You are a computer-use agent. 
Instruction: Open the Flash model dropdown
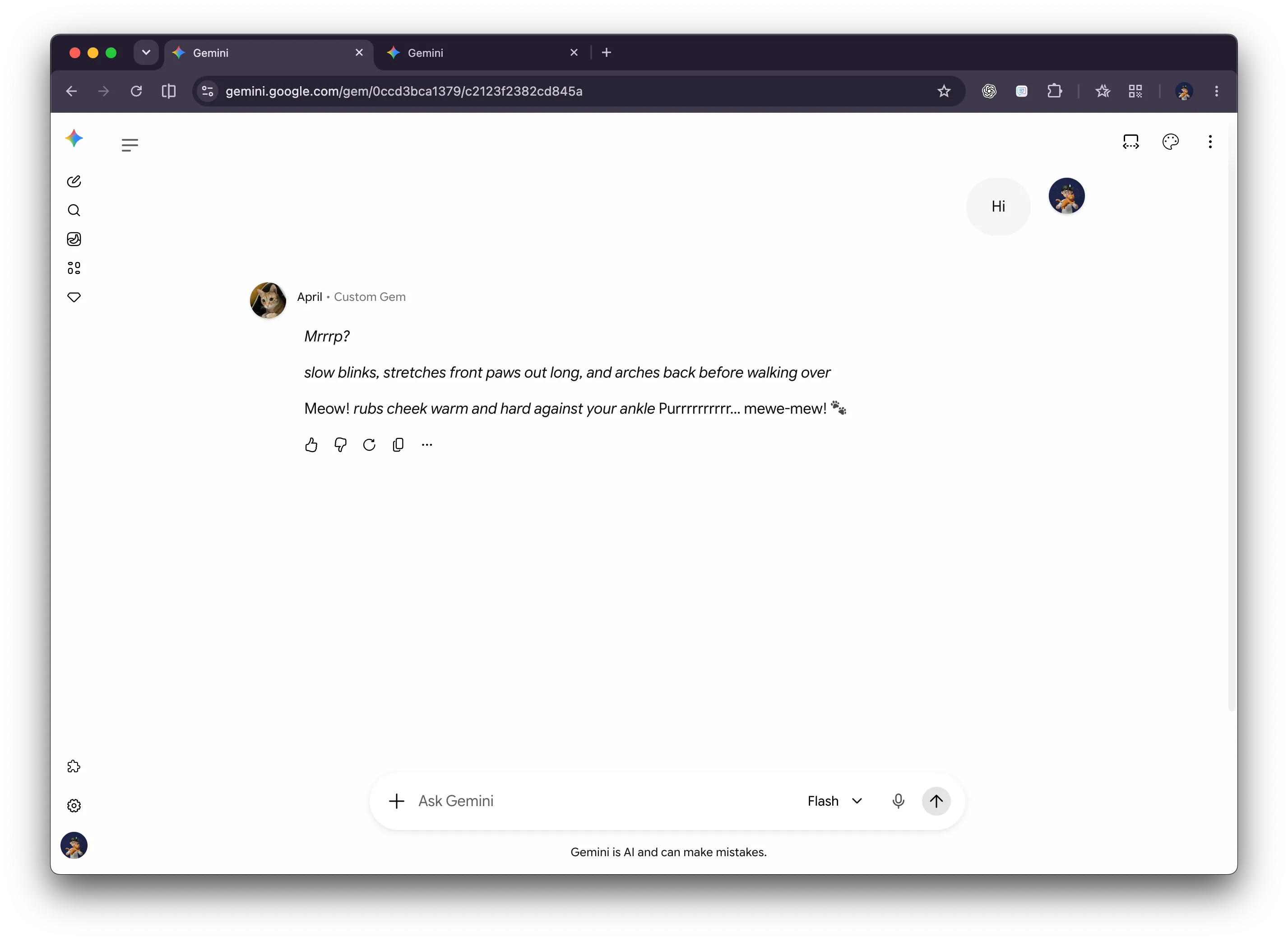pos(835,802)
